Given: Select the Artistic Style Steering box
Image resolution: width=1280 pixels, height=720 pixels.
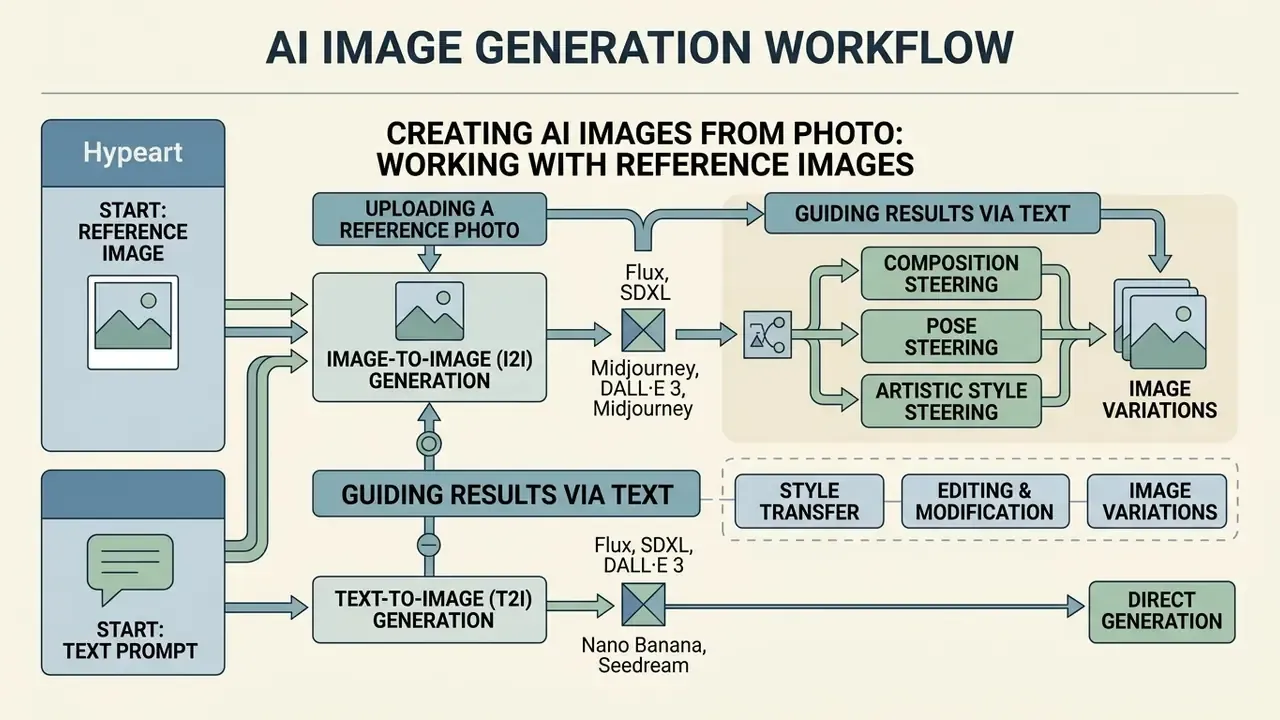Looking at the screenshot, I should click(951, 401).
